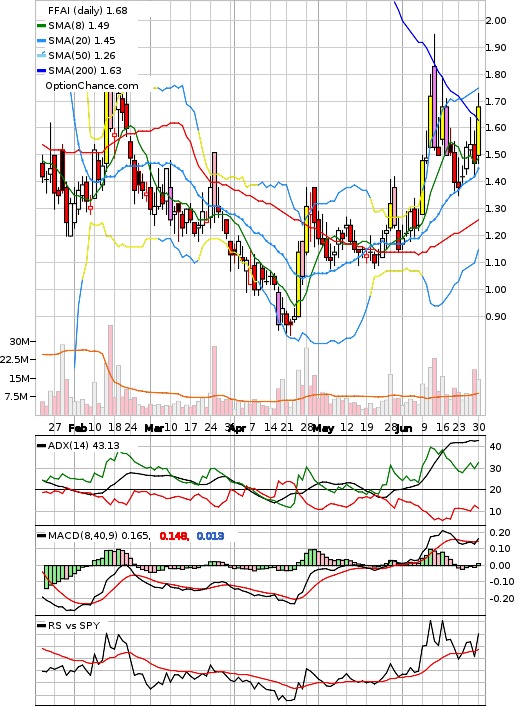Click the RS vs SPY indicator label
This screenshot has width=526, height=706.
[x=73, y=626]
